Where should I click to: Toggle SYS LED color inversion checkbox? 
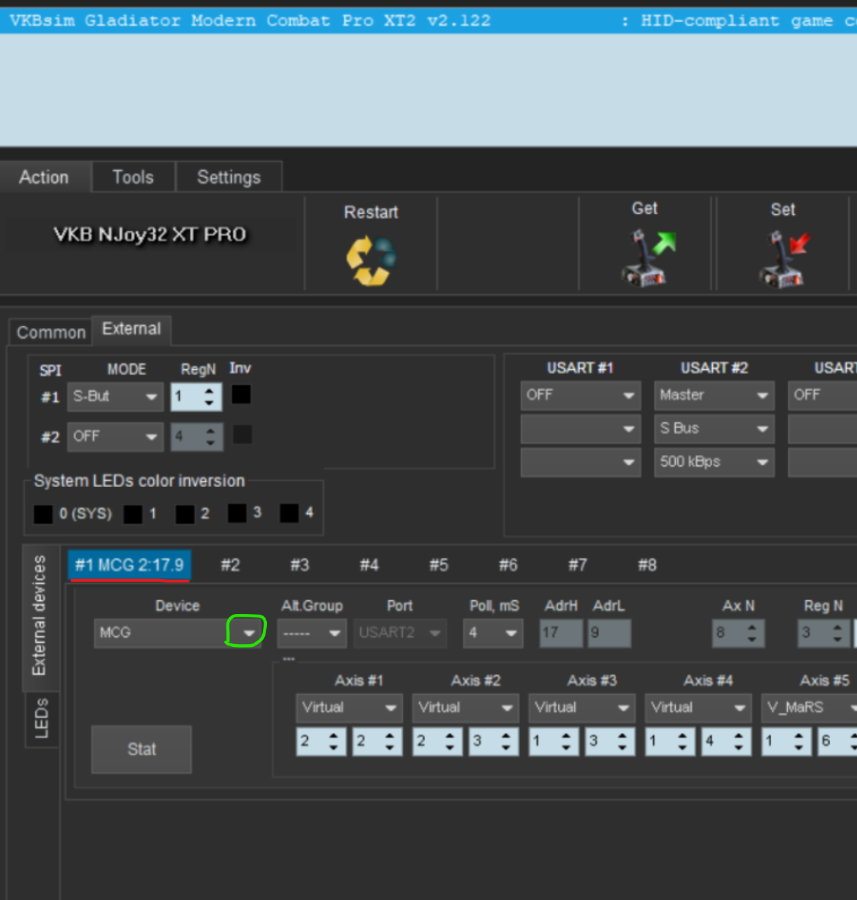point(43,514)
